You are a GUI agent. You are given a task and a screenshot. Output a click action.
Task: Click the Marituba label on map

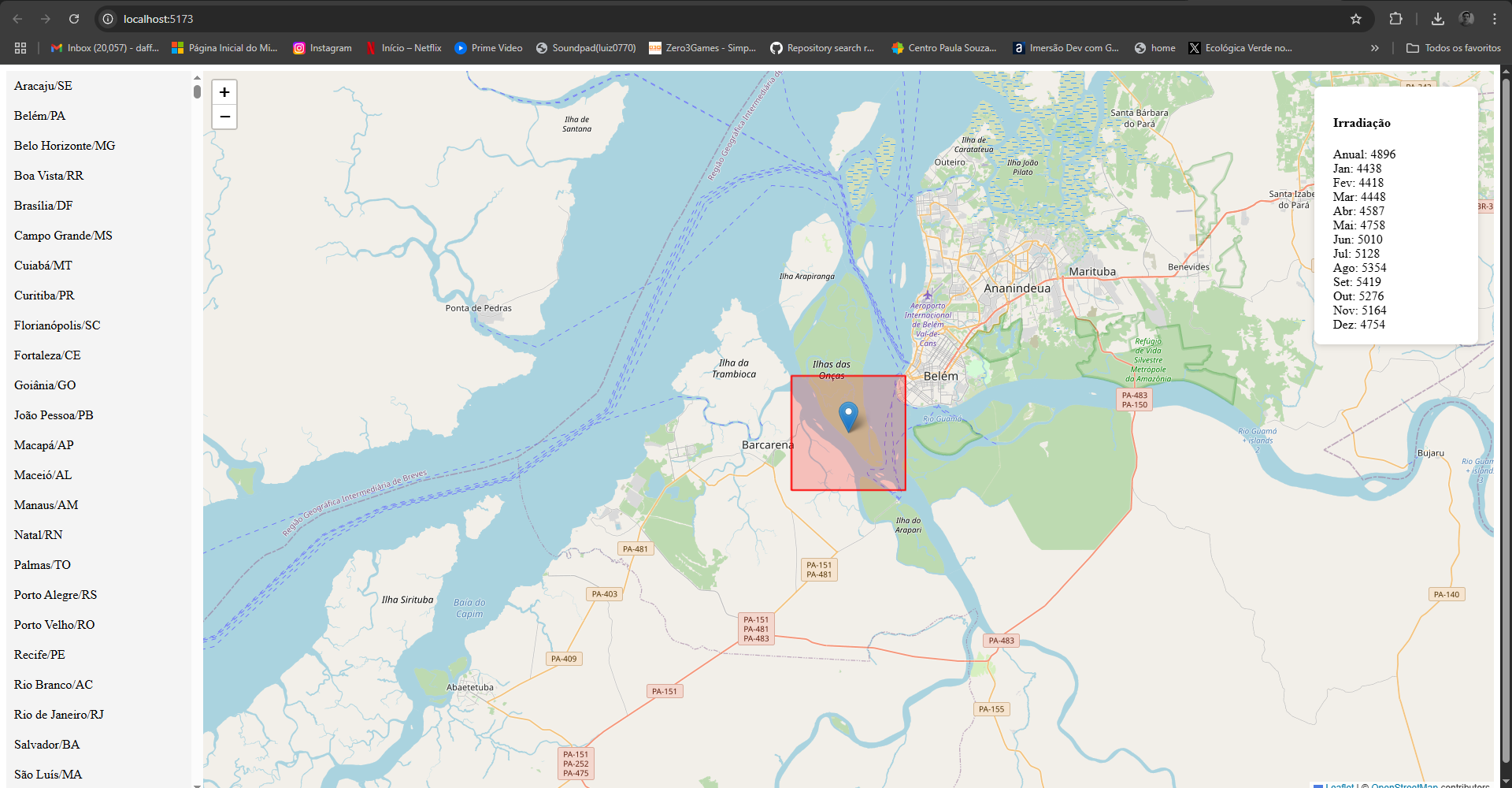point(1092,272)
